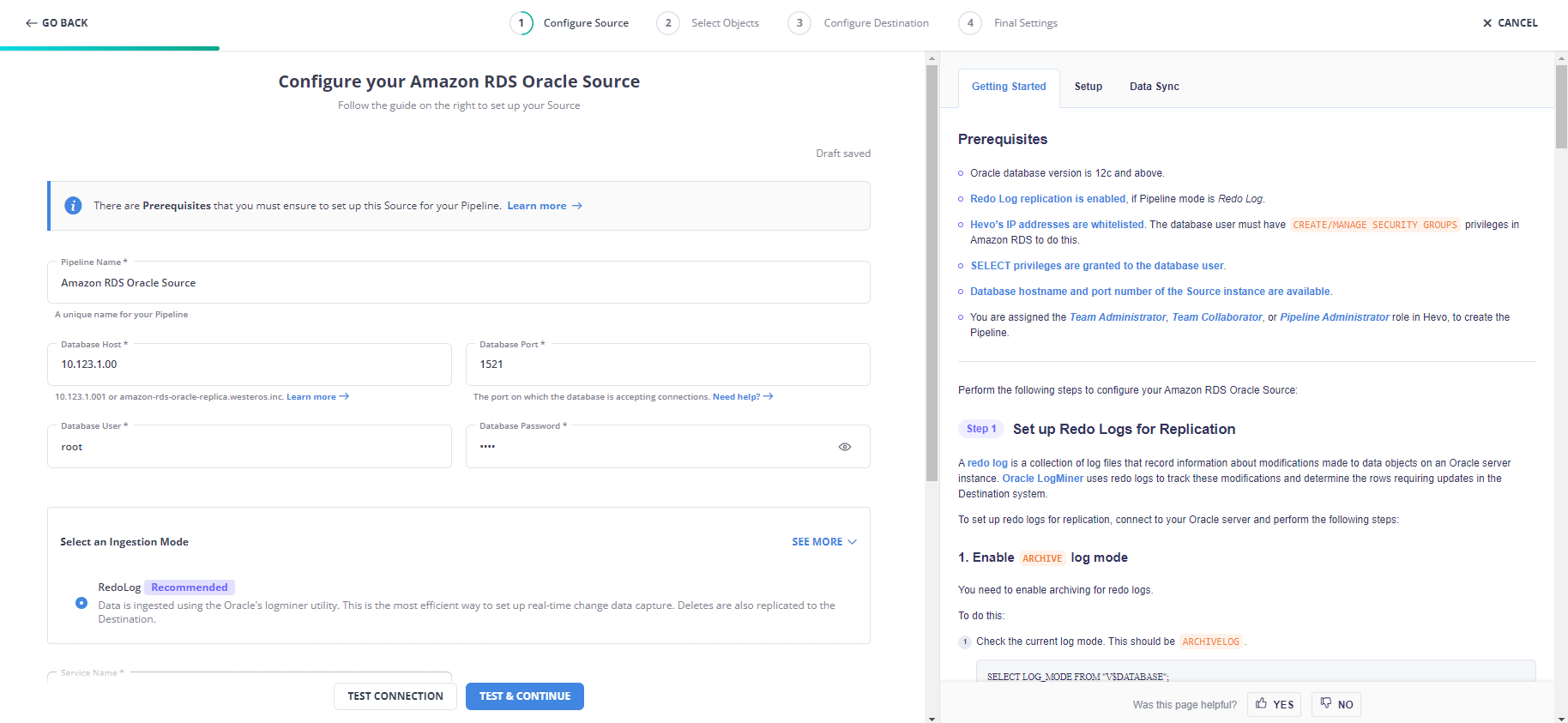Go to Configure Source step label

coord(586,23)
